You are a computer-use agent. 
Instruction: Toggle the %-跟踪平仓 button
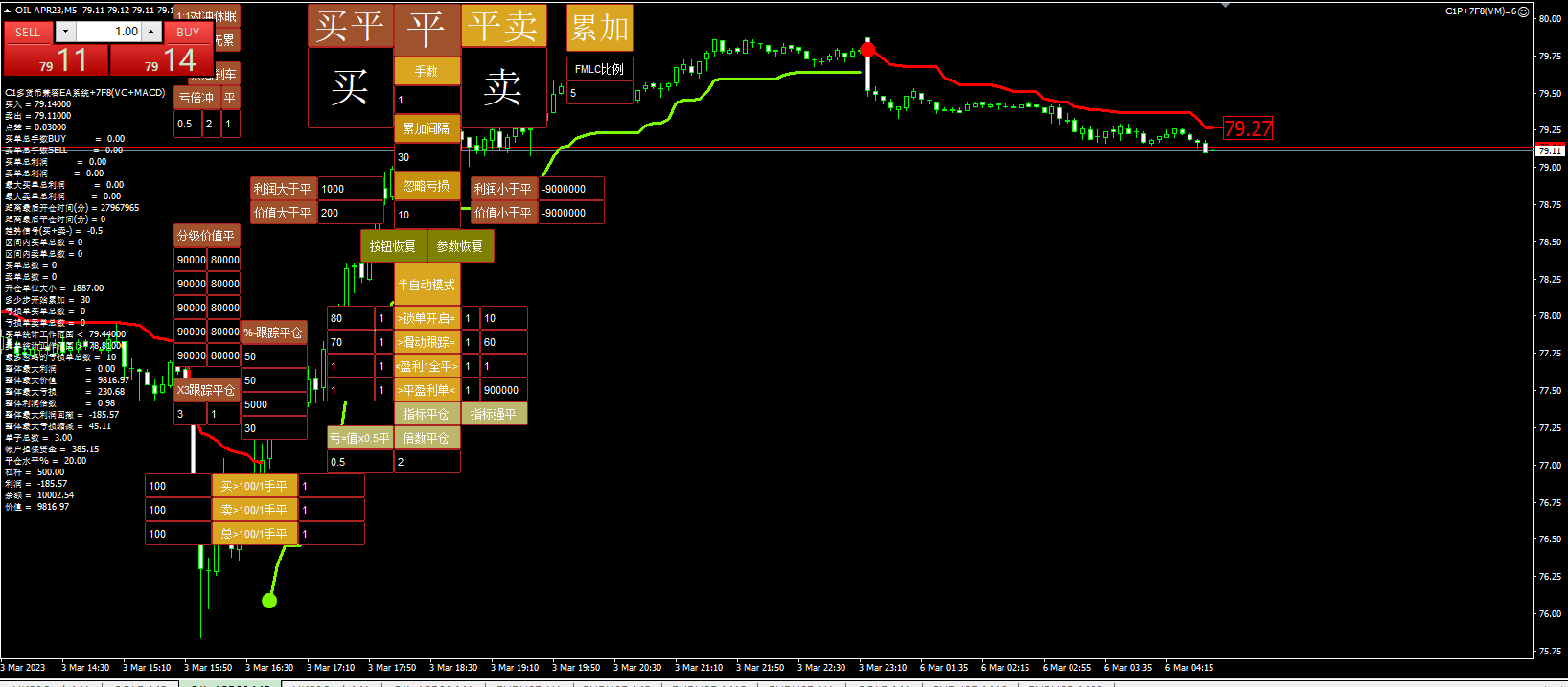click(x=274, y=332)
